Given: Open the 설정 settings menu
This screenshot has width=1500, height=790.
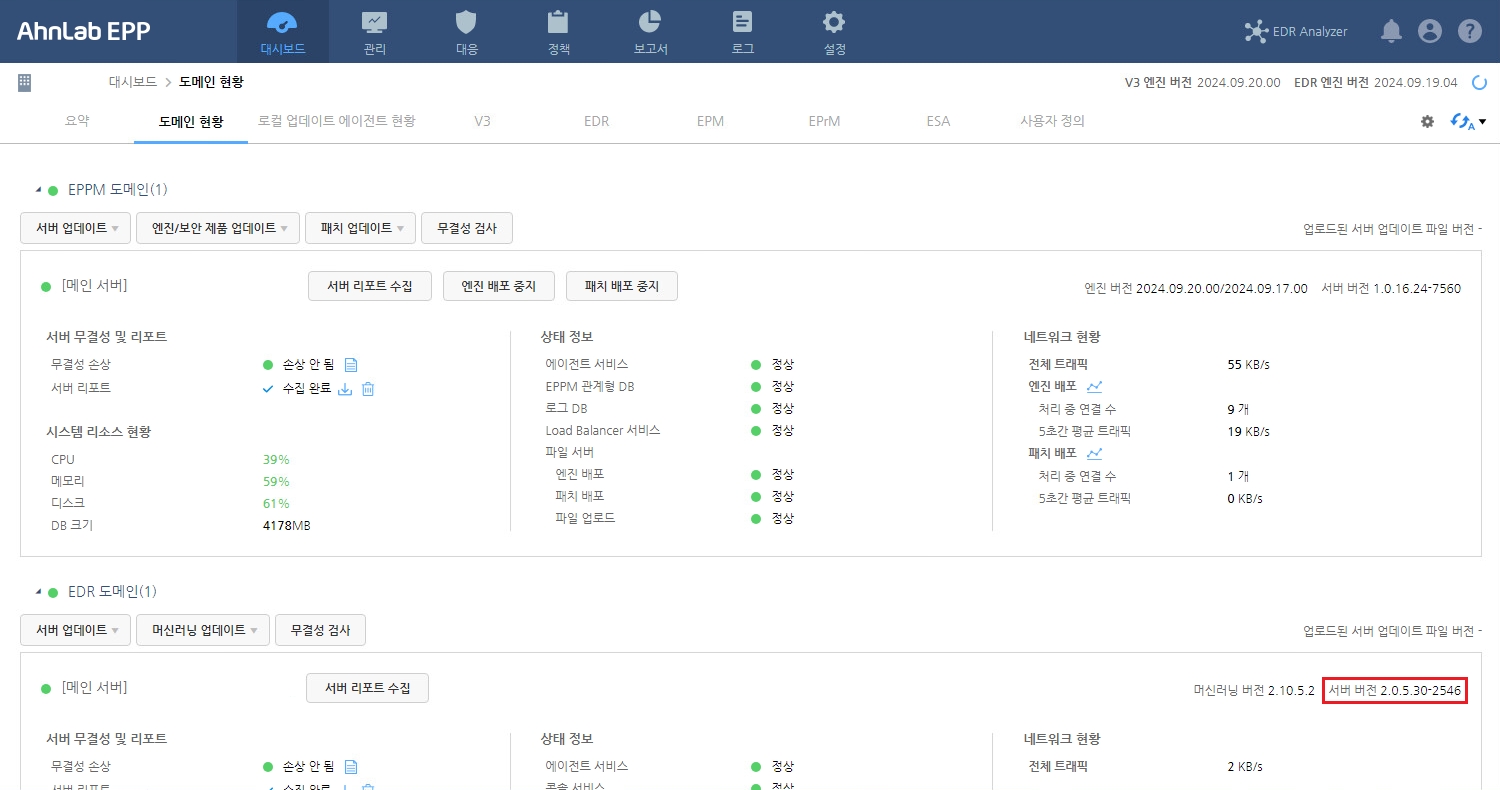Looking at the screenshot, I should point(834,32).
